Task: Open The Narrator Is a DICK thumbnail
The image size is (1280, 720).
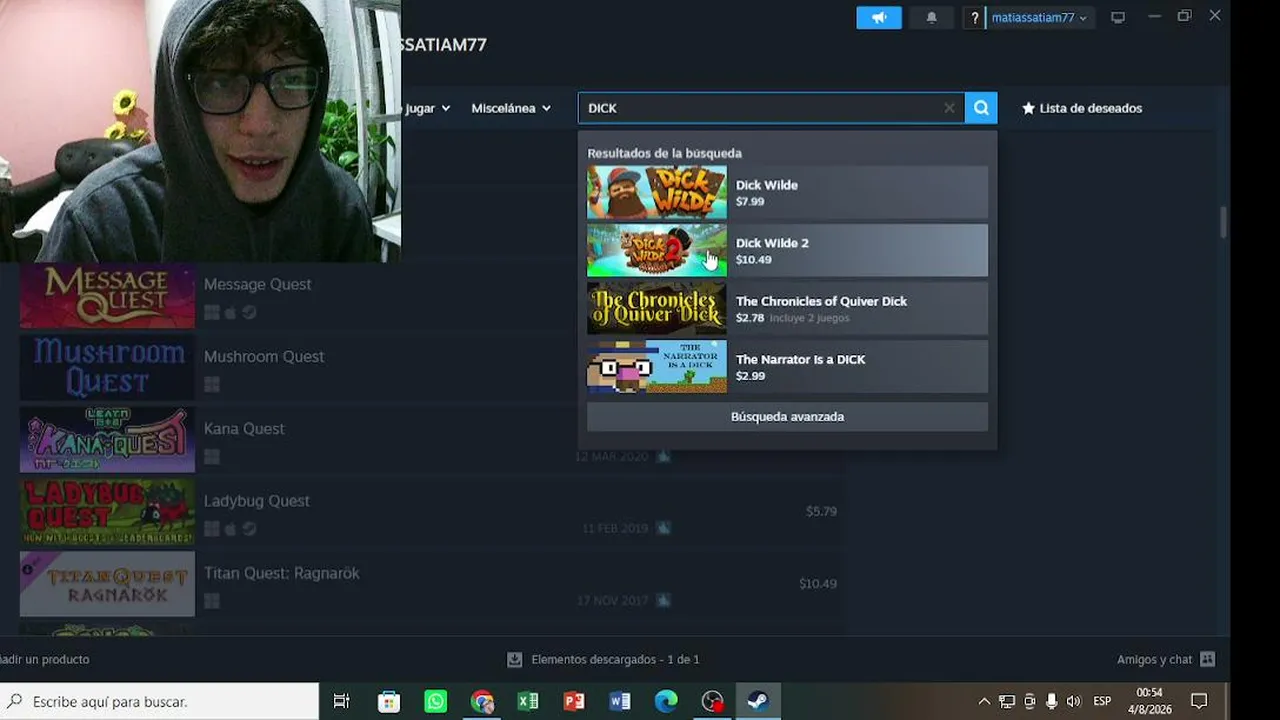Action: tap(657, 367)
